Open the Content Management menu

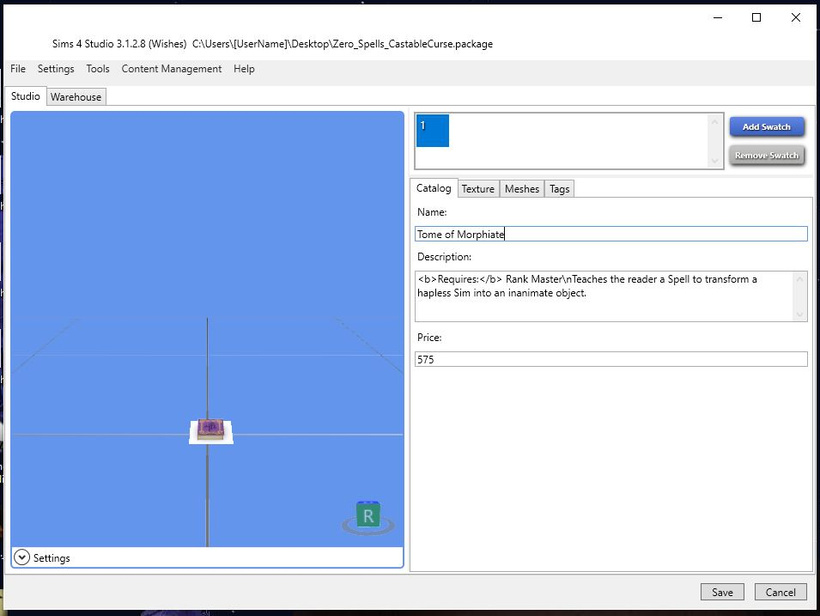pyautogui.click(x=172, y=69)
